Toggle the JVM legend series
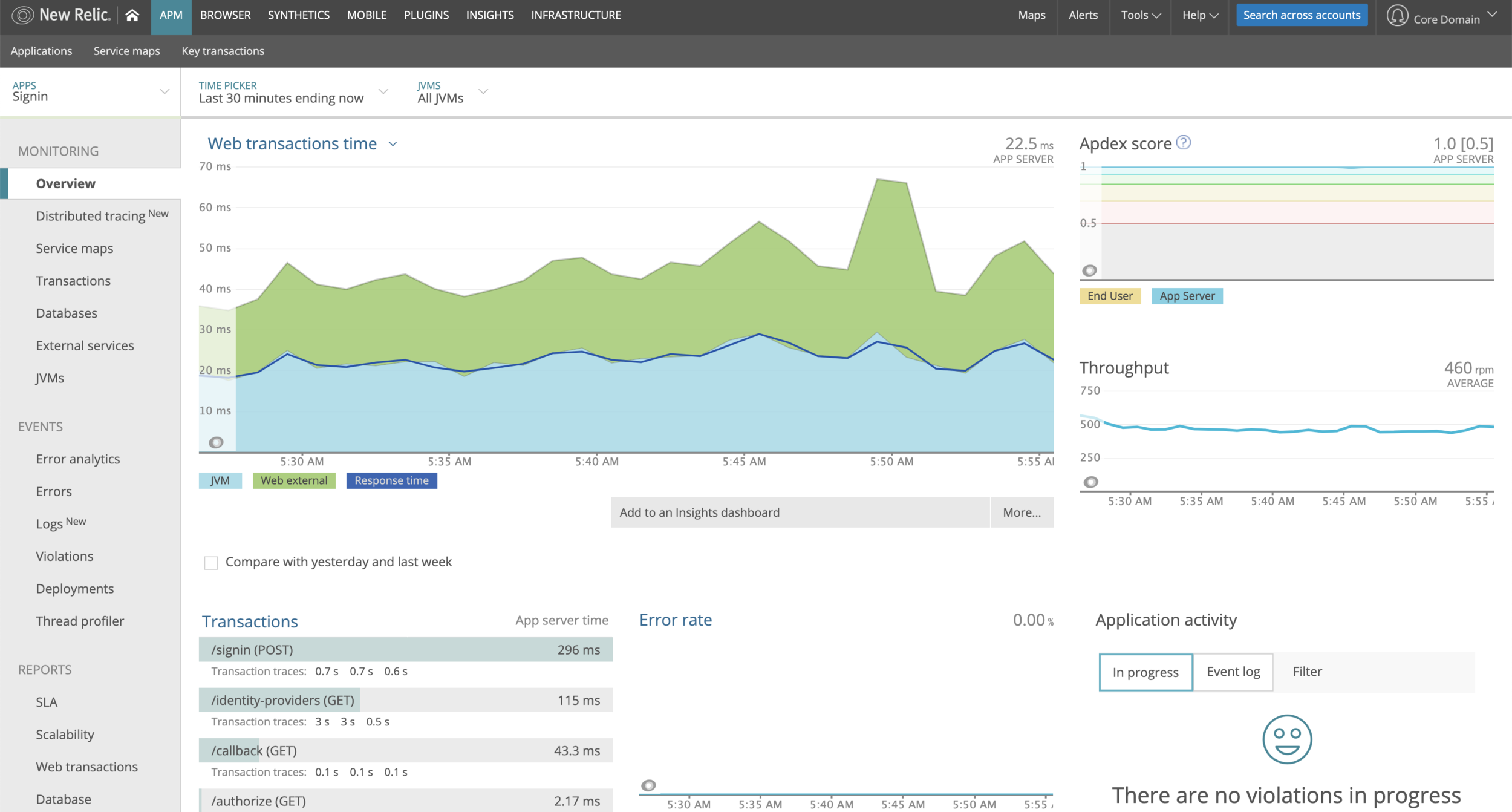Viewport: 1512px width, 812px height. (220, 480)
